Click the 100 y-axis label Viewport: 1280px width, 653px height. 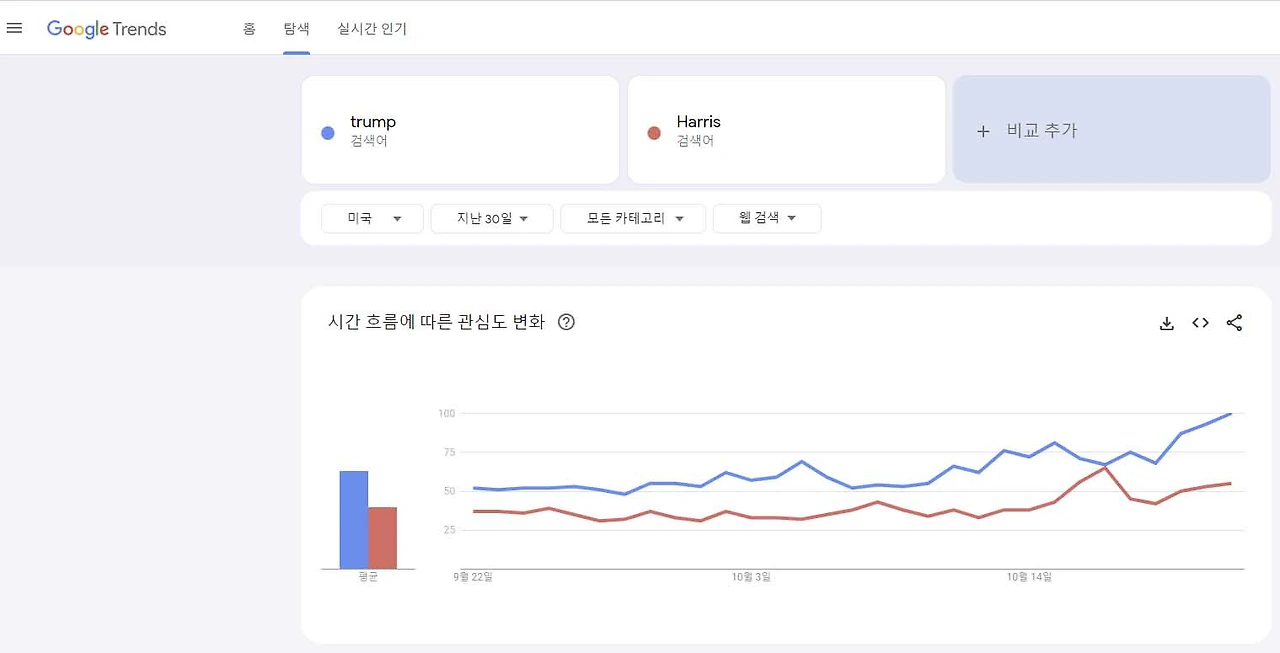(x=446, y=413)
